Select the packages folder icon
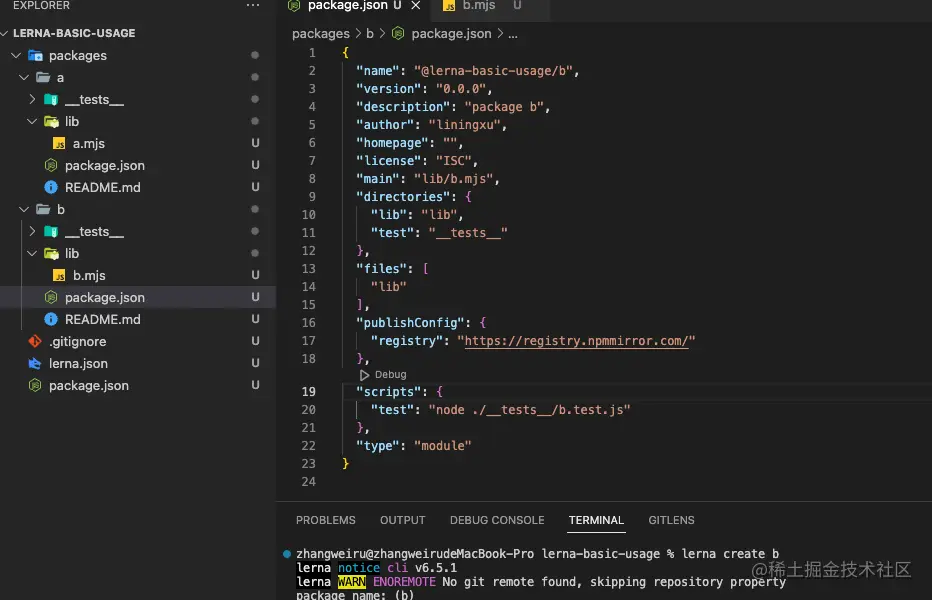 36,55
